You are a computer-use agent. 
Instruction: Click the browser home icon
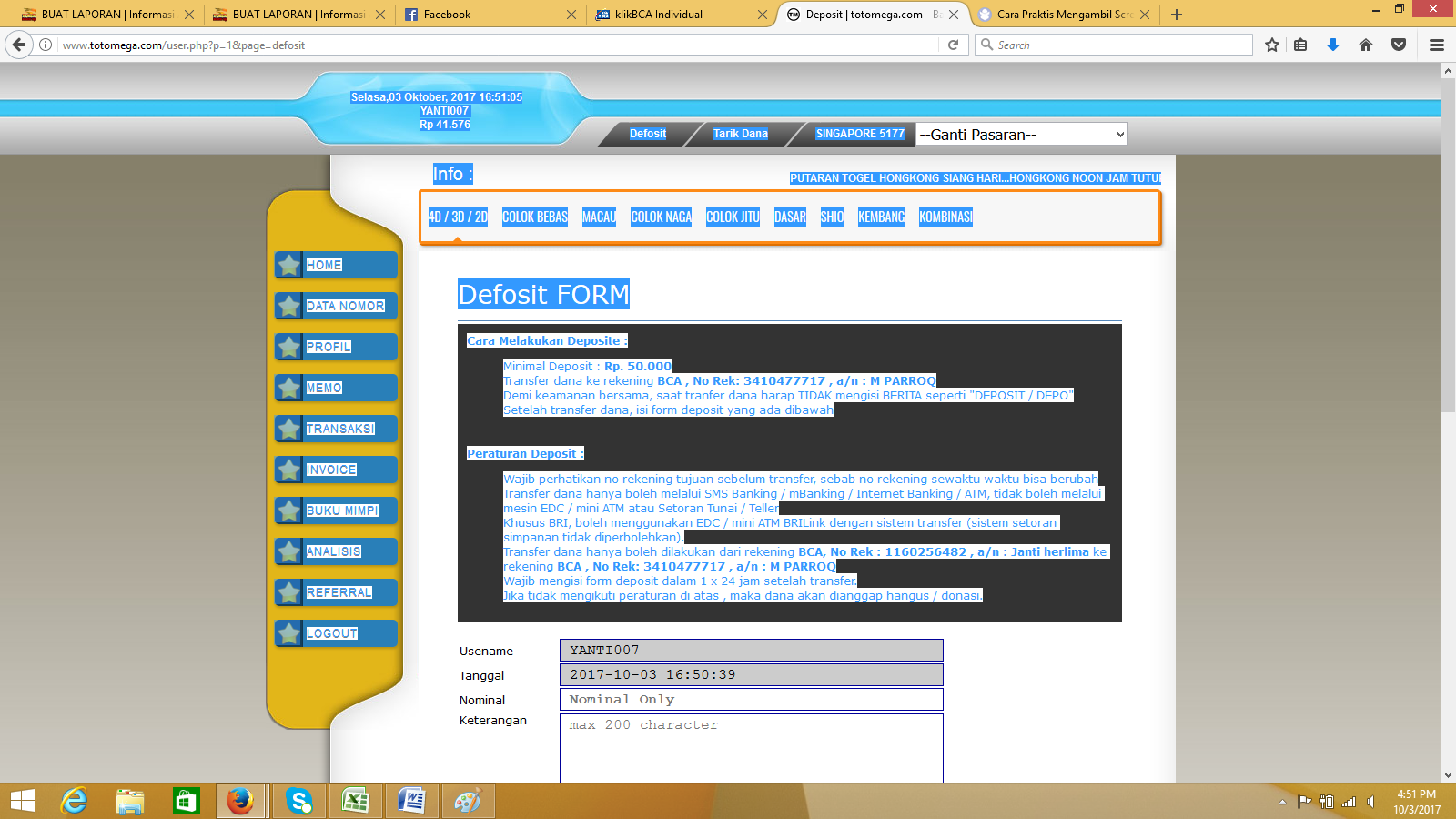coord(1366,45)
